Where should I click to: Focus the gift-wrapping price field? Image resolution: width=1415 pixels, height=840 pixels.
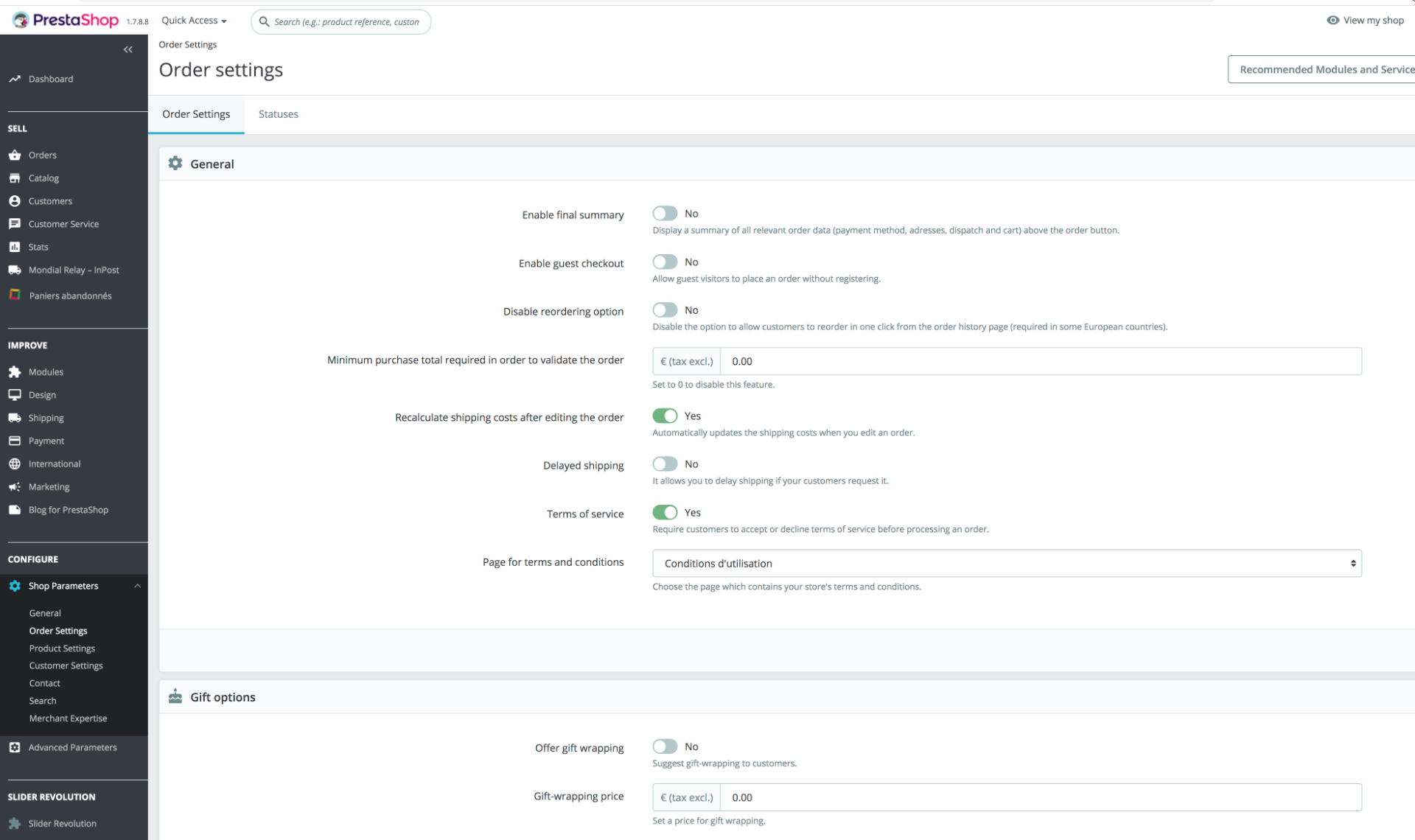click(x=1041, y=797)
